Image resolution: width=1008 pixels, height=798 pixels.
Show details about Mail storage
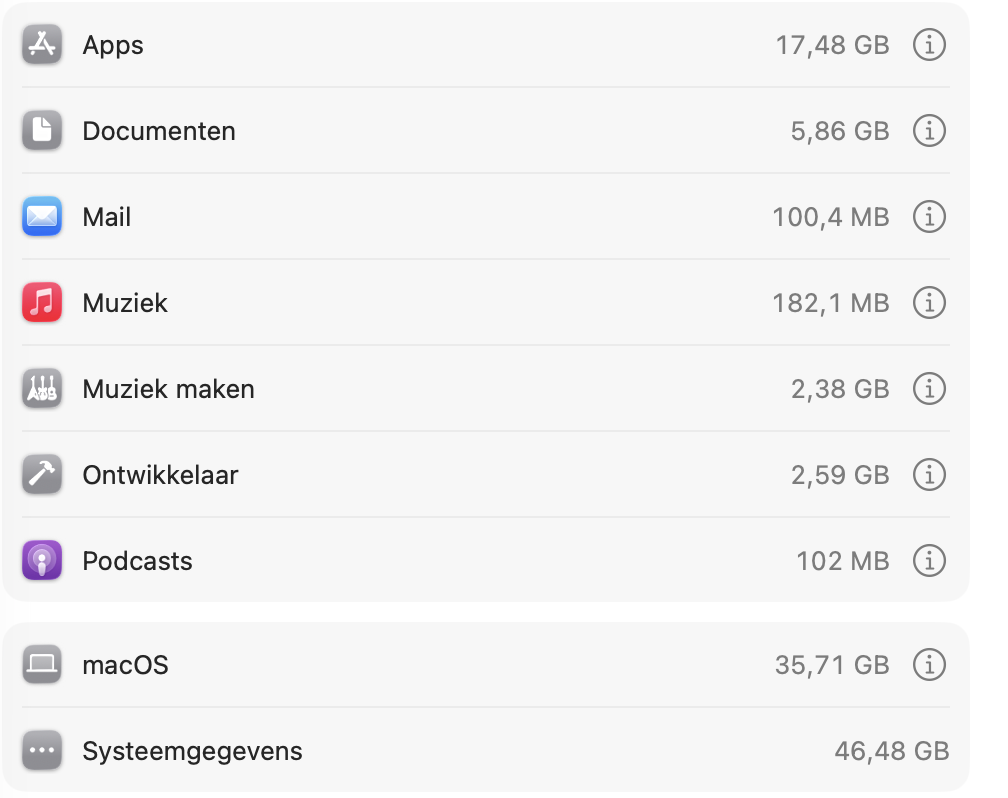[929, 217]
